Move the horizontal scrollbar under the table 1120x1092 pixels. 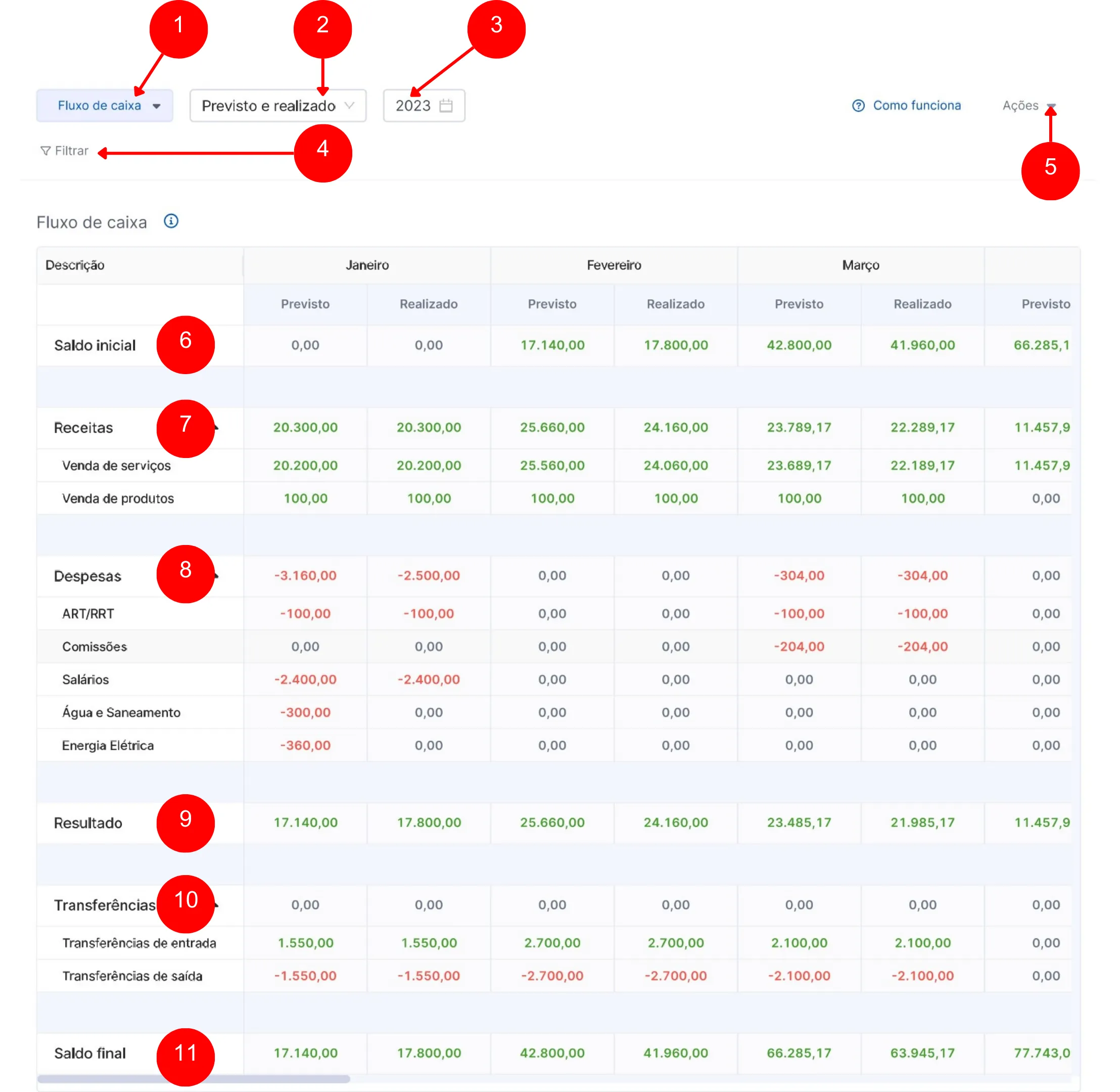click(194, 1079)
